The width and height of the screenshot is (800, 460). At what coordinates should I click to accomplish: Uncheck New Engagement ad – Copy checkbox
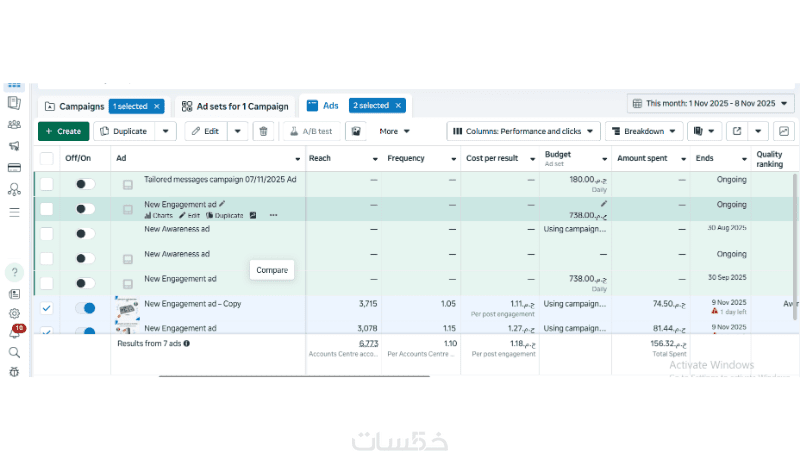tap(46, 308)
